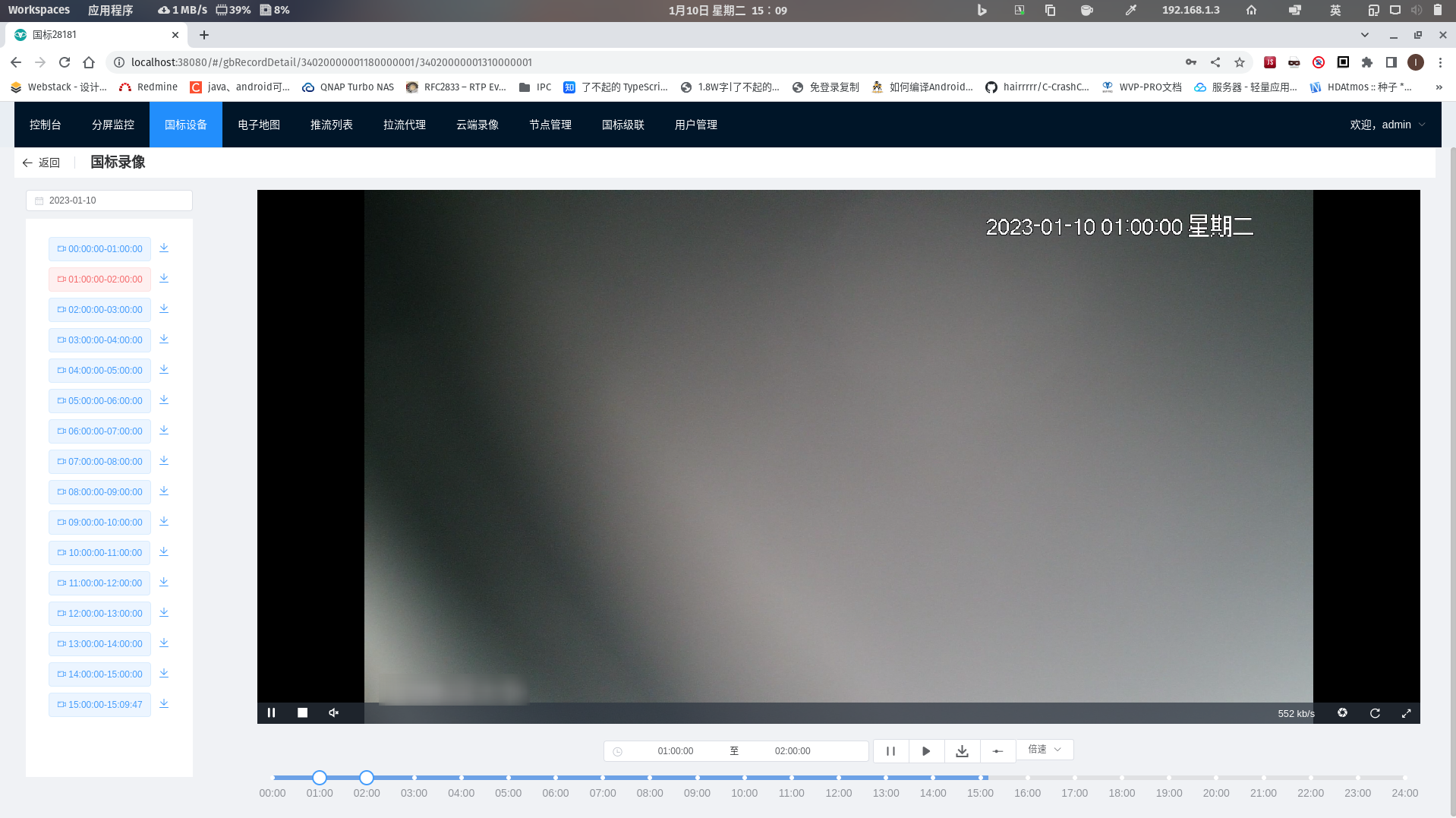Click the download button beside the playback controls
The image size is (1456, 818).
(x=962, y=750)
